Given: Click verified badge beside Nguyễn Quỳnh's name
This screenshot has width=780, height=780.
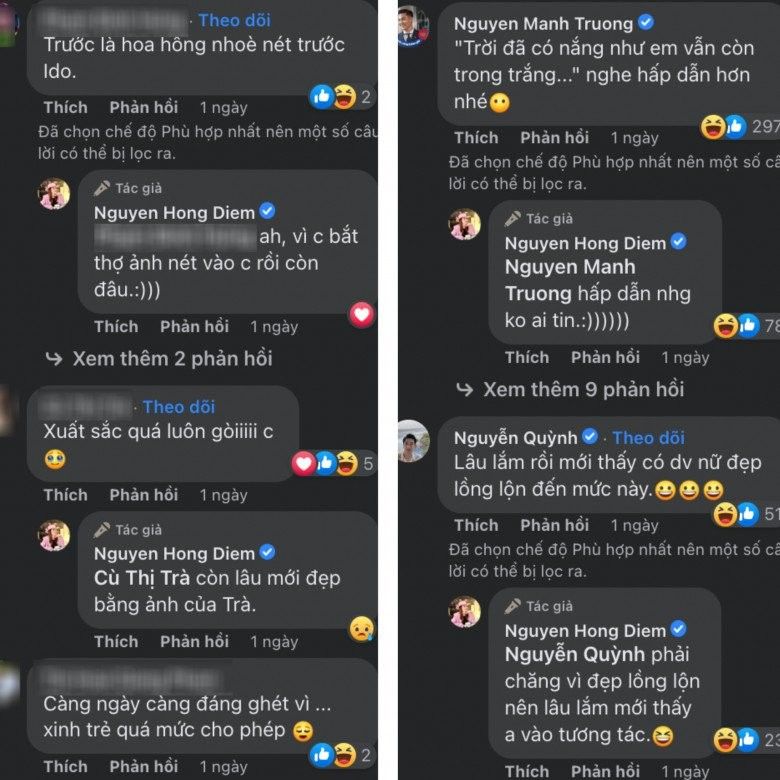Looking at the screenshot, I should click(590, 437).
